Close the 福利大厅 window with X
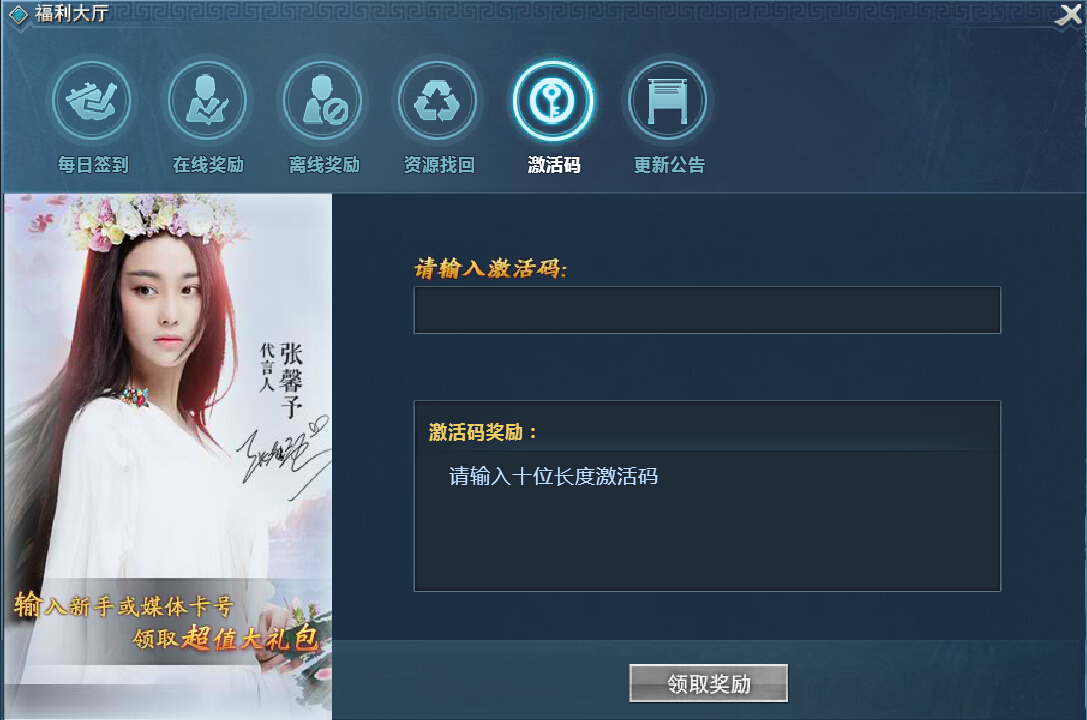1087x720 pixels. click(x=1068, y=15)
